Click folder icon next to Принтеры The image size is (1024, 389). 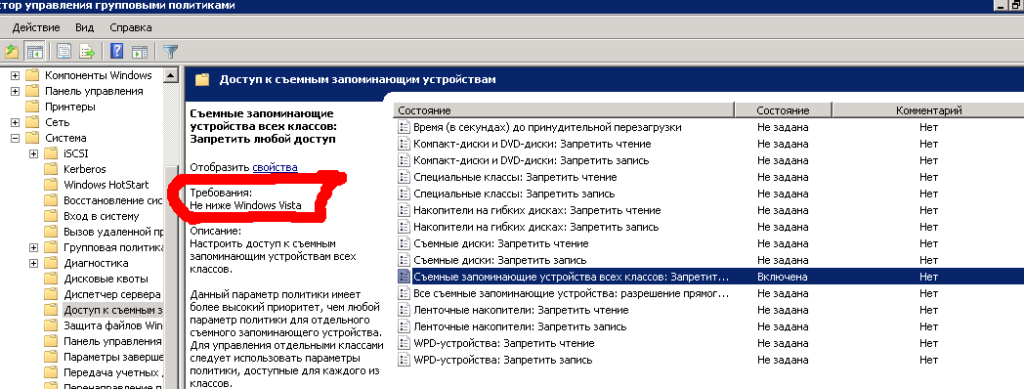pos(32,106)
